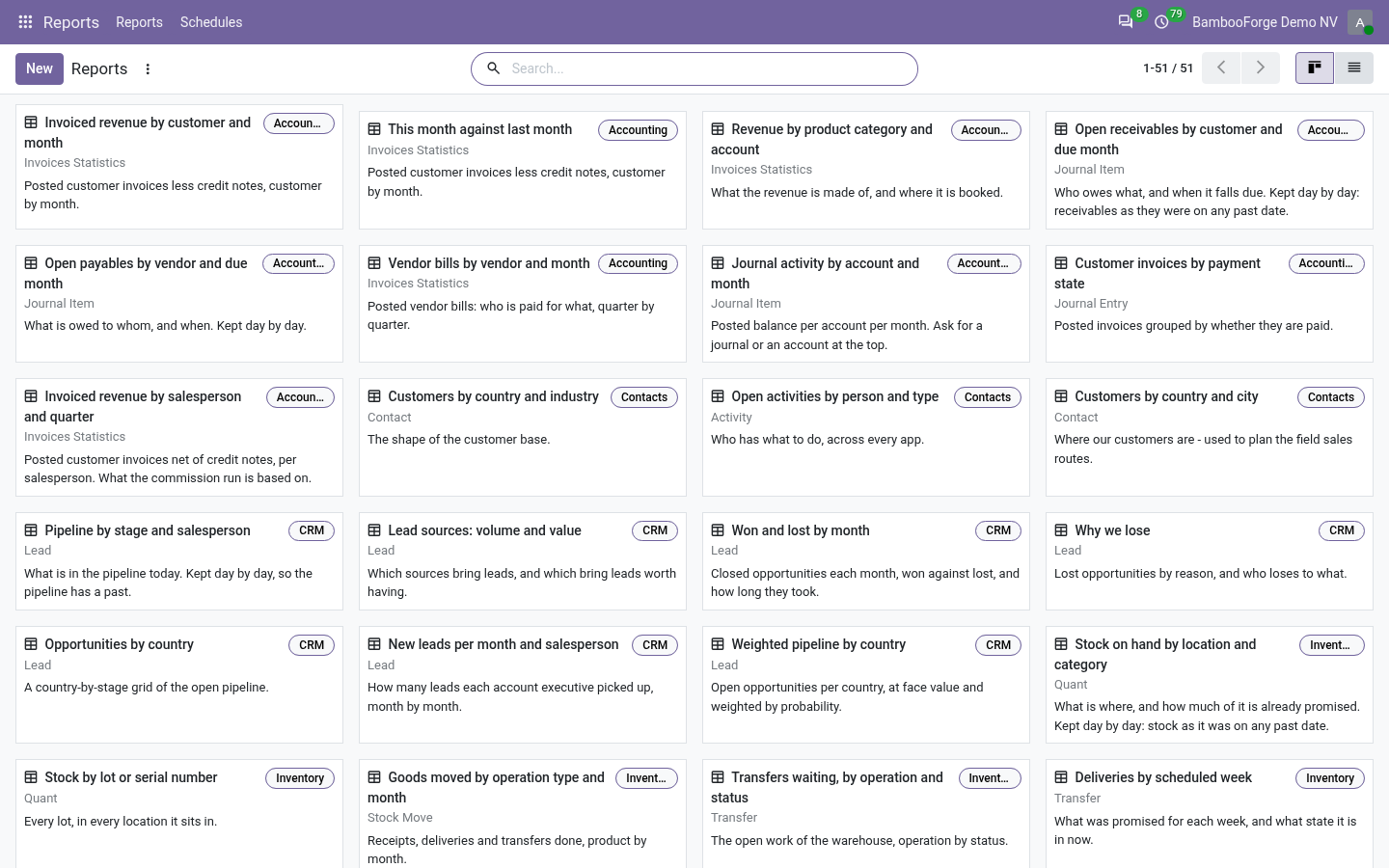Screen dimensions: 1389x868
Task: Click text 'Posted invoices grouped by whether they are paid.'
Action: click(1193, 326)
